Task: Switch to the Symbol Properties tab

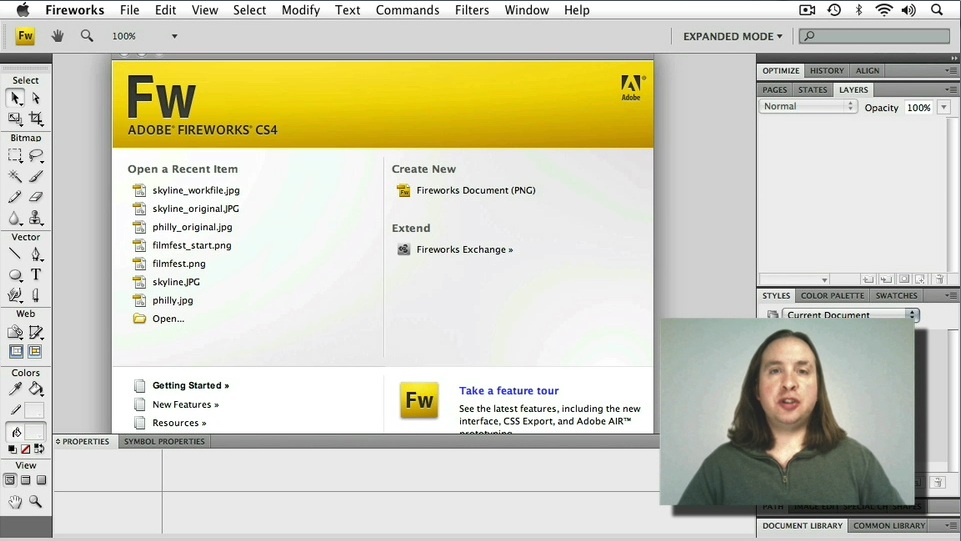Action: click(x=164, y=442)
